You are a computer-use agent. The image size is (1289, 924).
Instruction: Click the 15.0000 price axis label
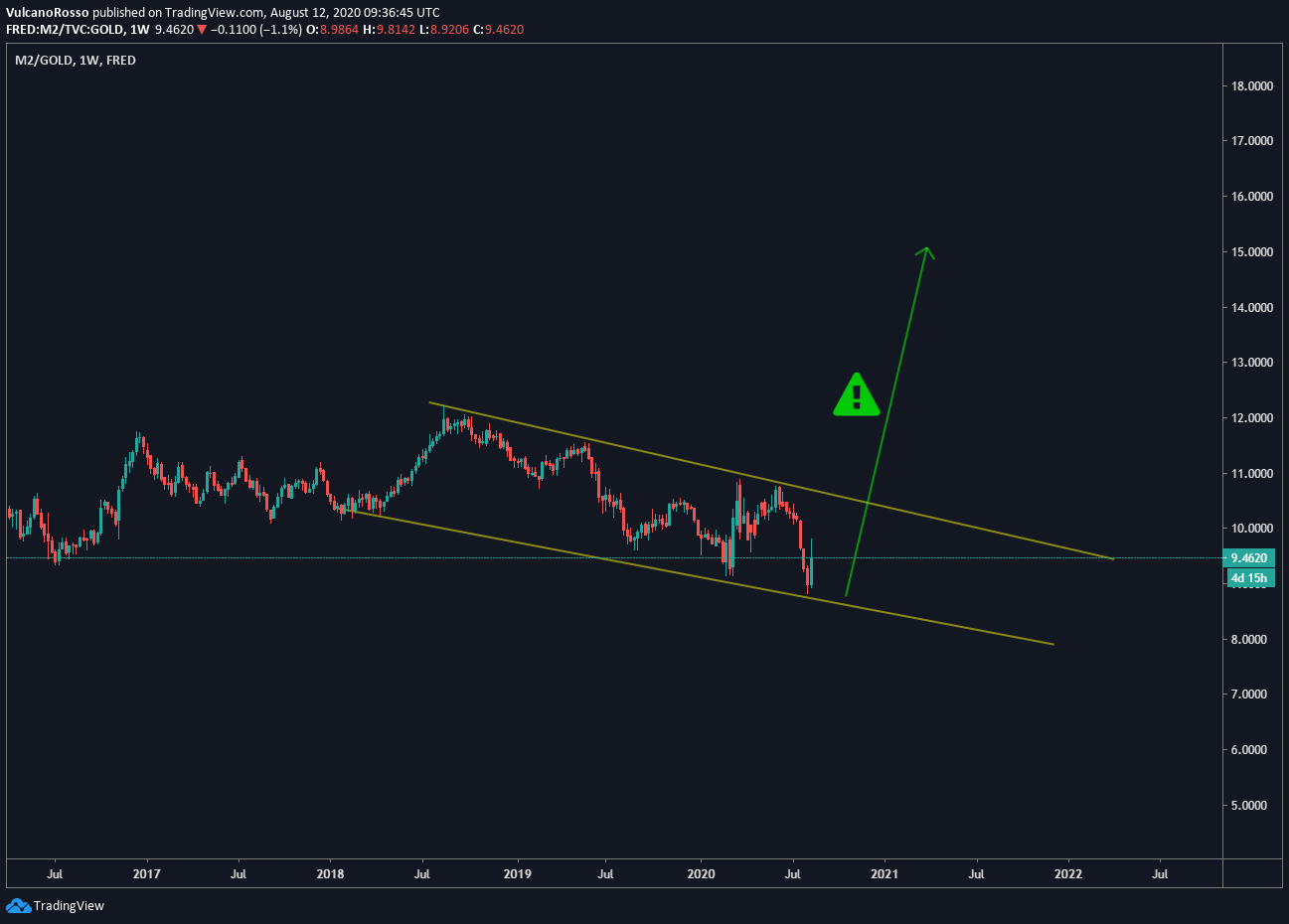(x=1251, y=252)
